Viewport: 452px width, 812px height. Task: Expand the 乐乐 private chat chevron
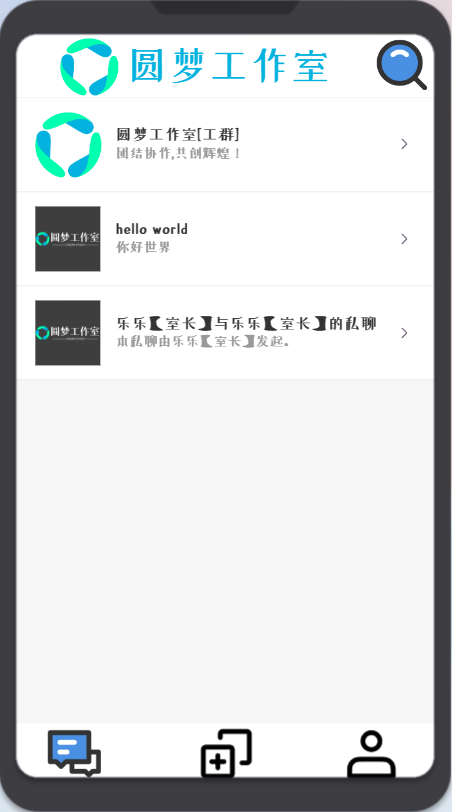click(404, 332)
